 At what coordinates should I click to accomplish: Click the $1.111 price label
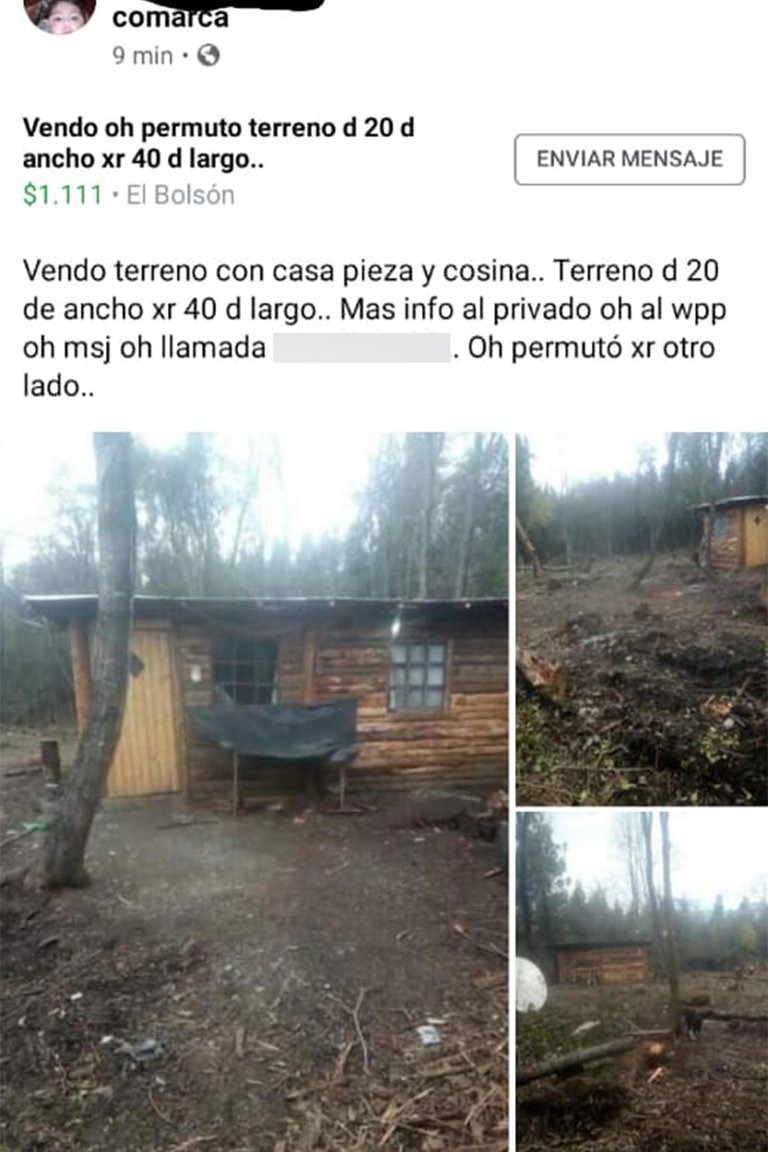tap(62, 195)
